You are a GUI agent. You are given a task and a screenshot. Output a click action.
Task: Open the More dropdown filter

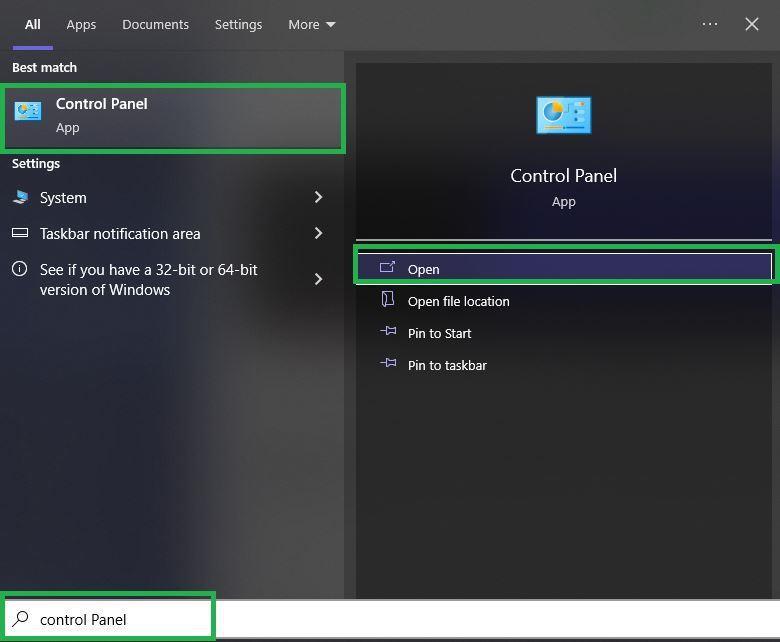pos(311,24)
